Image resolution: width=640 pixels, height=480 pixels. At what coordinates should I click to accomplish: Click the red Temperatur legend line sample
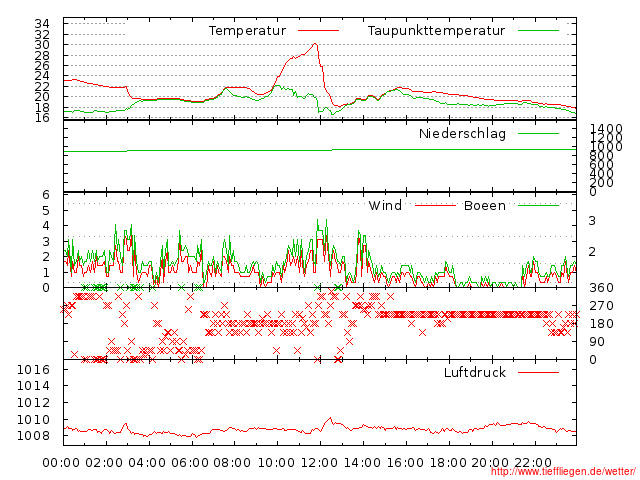tap(318, 31)
